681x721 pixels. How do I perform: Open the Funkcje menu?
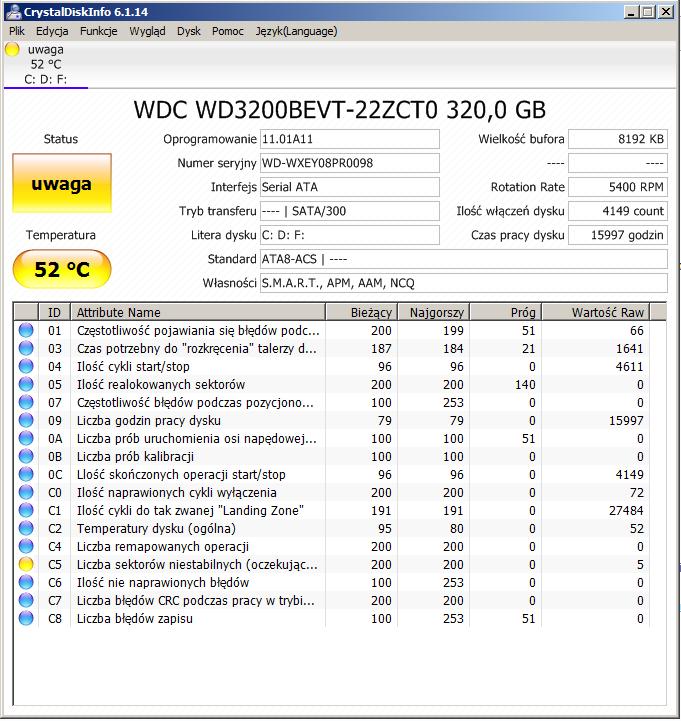click(98, 31)
